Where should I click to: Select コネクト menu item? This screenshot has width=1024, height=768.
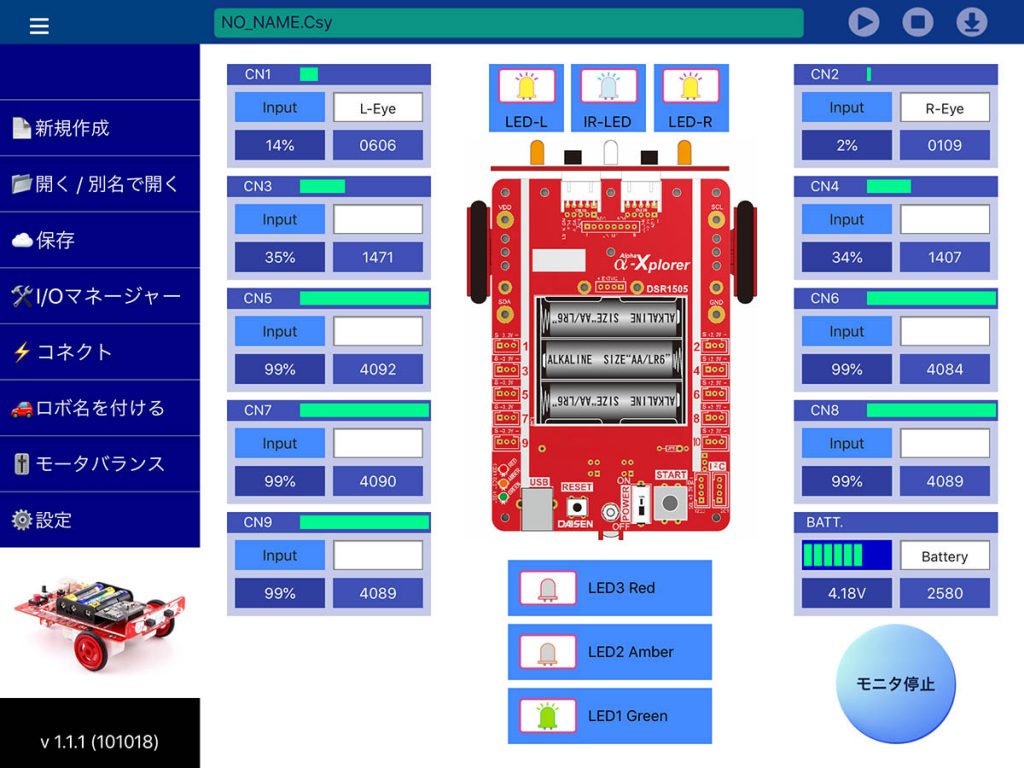point(100,352)
